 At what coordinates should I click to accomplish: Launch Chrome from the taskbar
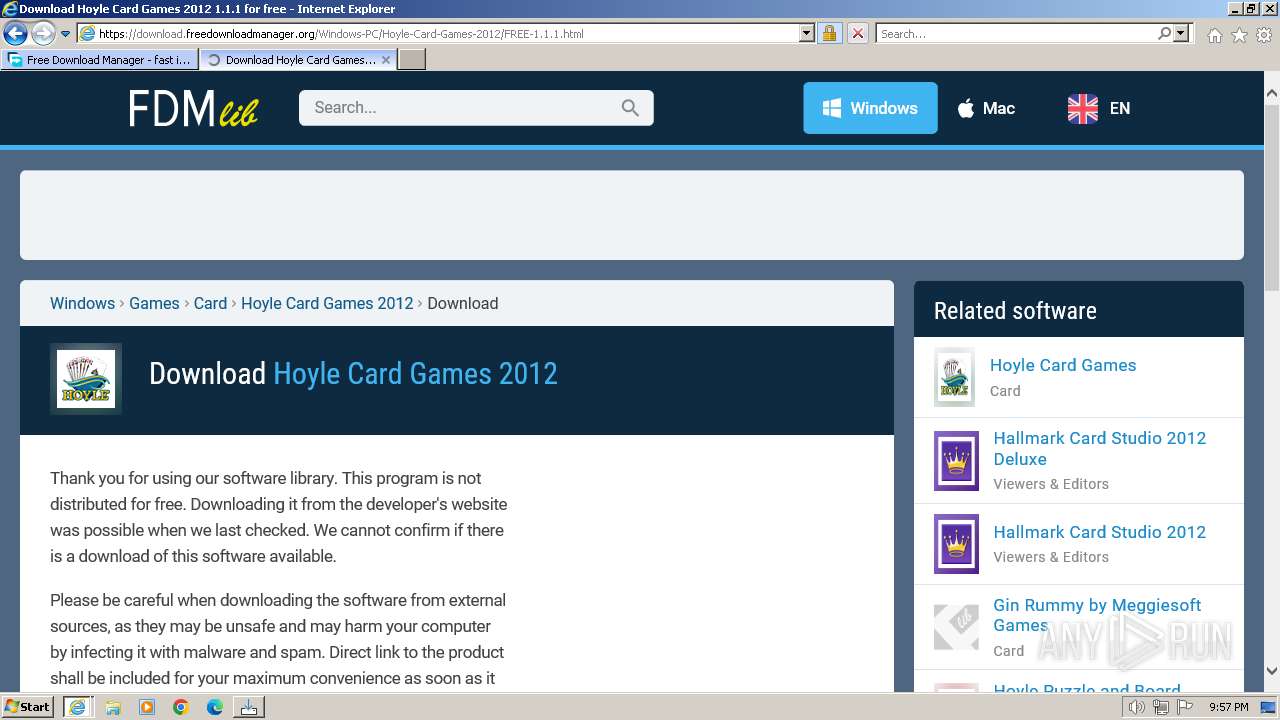click(181, 707)
